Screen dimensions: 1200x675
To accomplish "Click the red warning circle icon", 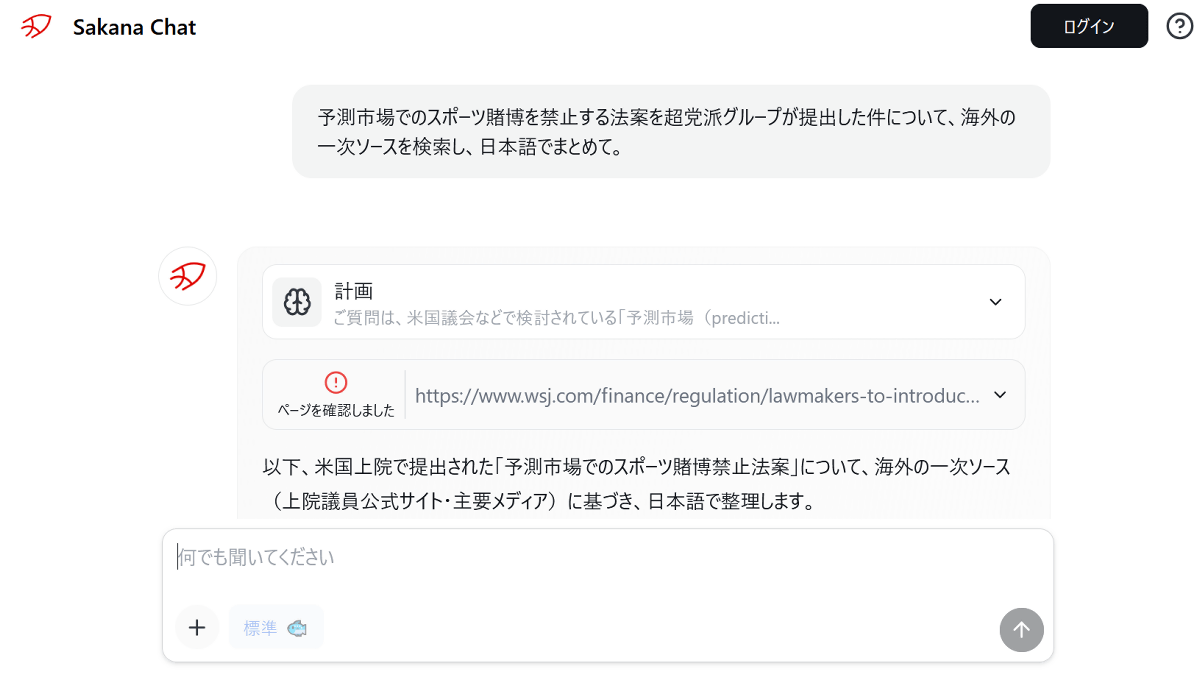I will pyautogui.click(x=336, y=382).
